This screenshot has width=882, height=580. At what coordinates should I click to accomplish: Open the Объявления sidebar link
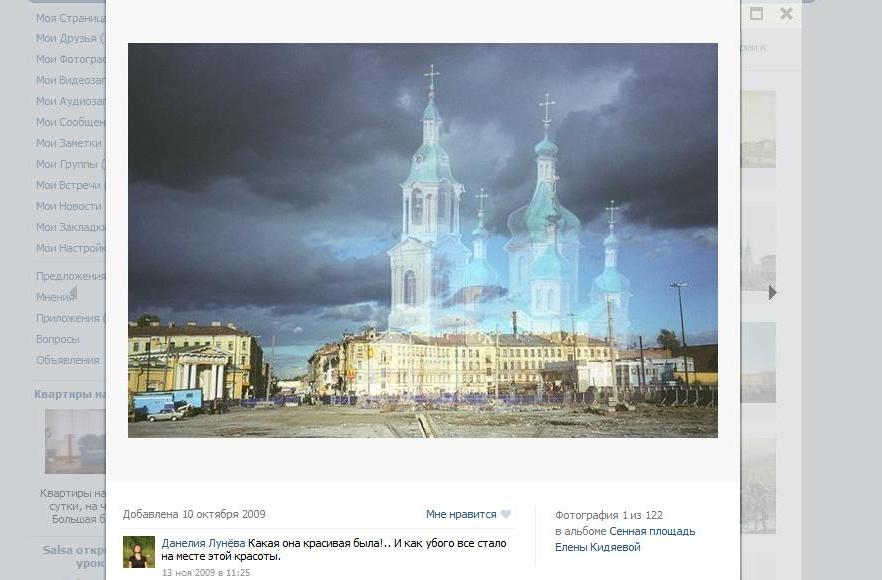tap(68, 360)
